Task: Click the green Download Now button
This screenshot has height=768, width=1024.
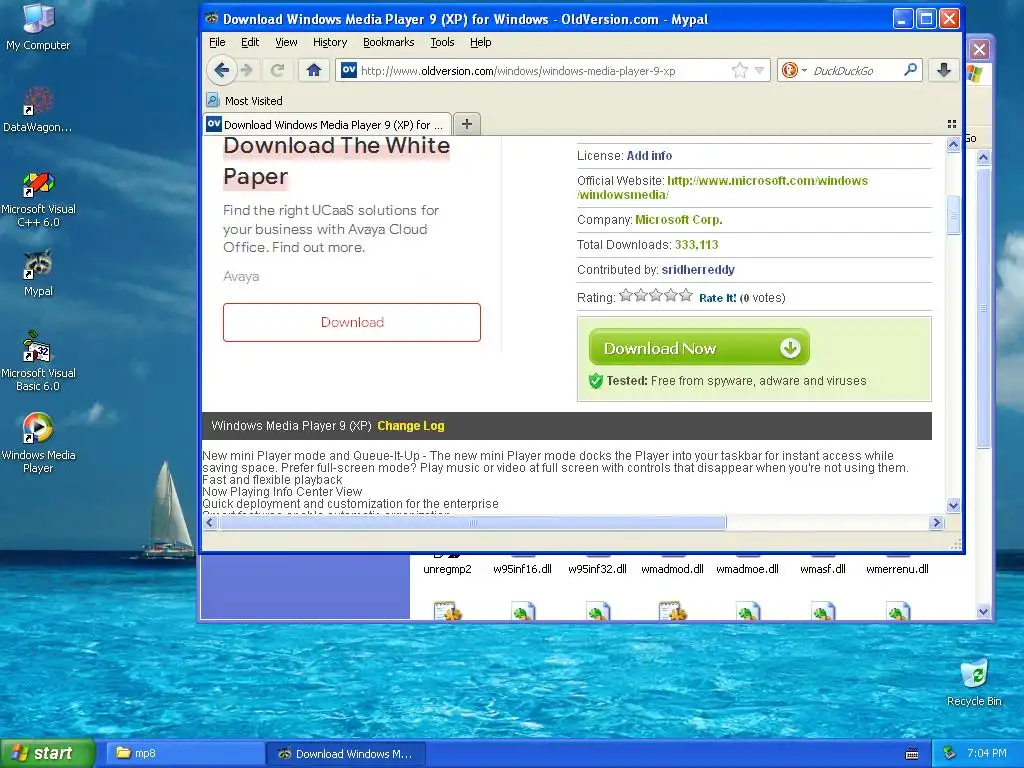Action: click(x=699, y=347)
